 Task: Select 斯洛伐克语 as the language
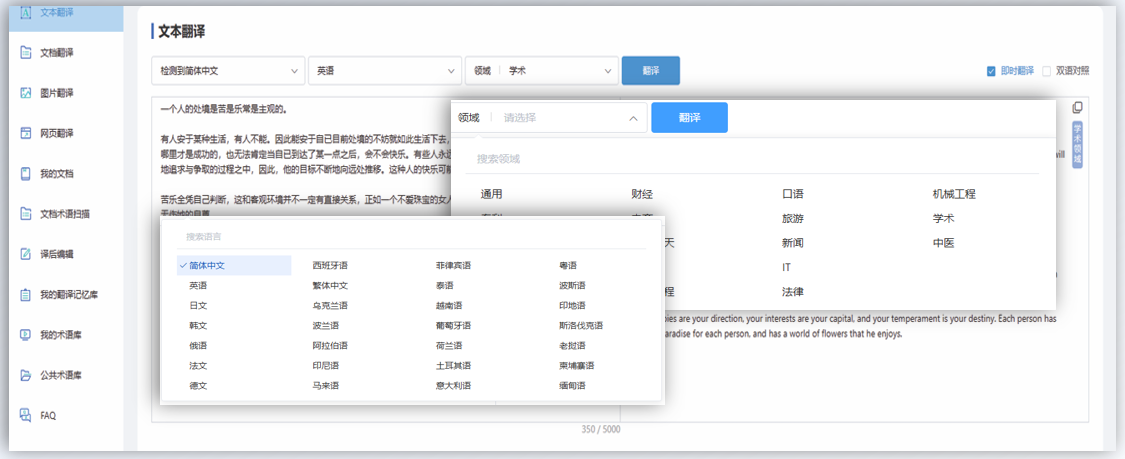coord(581,326)
